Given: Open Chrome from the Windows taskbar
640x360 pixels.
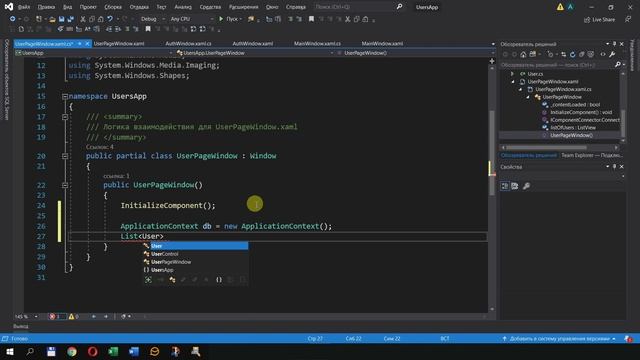Looking at the screenshot, I should [x=72, y=351].
